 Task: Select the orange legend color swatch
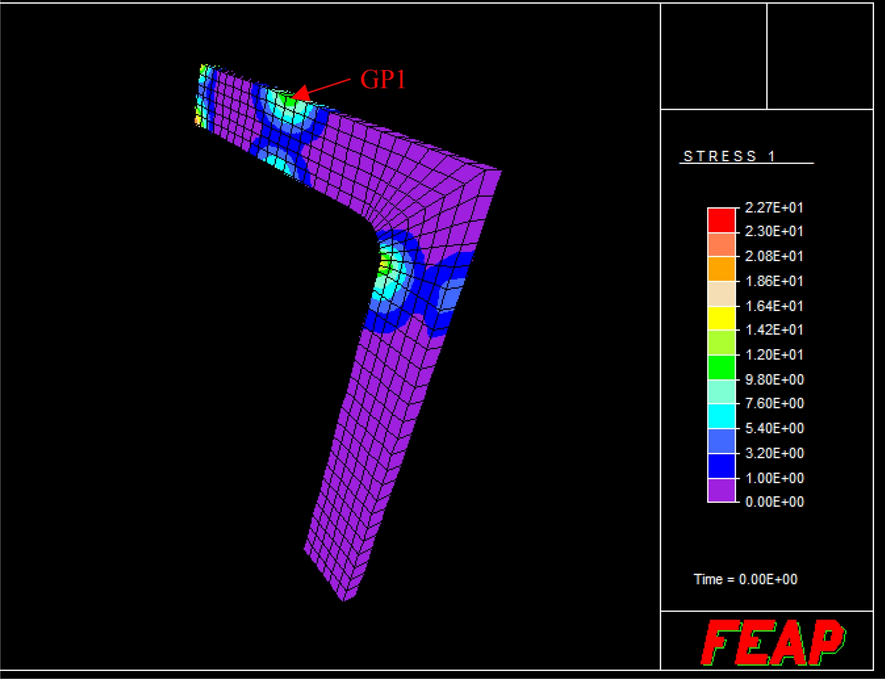[x=721, y=268]
